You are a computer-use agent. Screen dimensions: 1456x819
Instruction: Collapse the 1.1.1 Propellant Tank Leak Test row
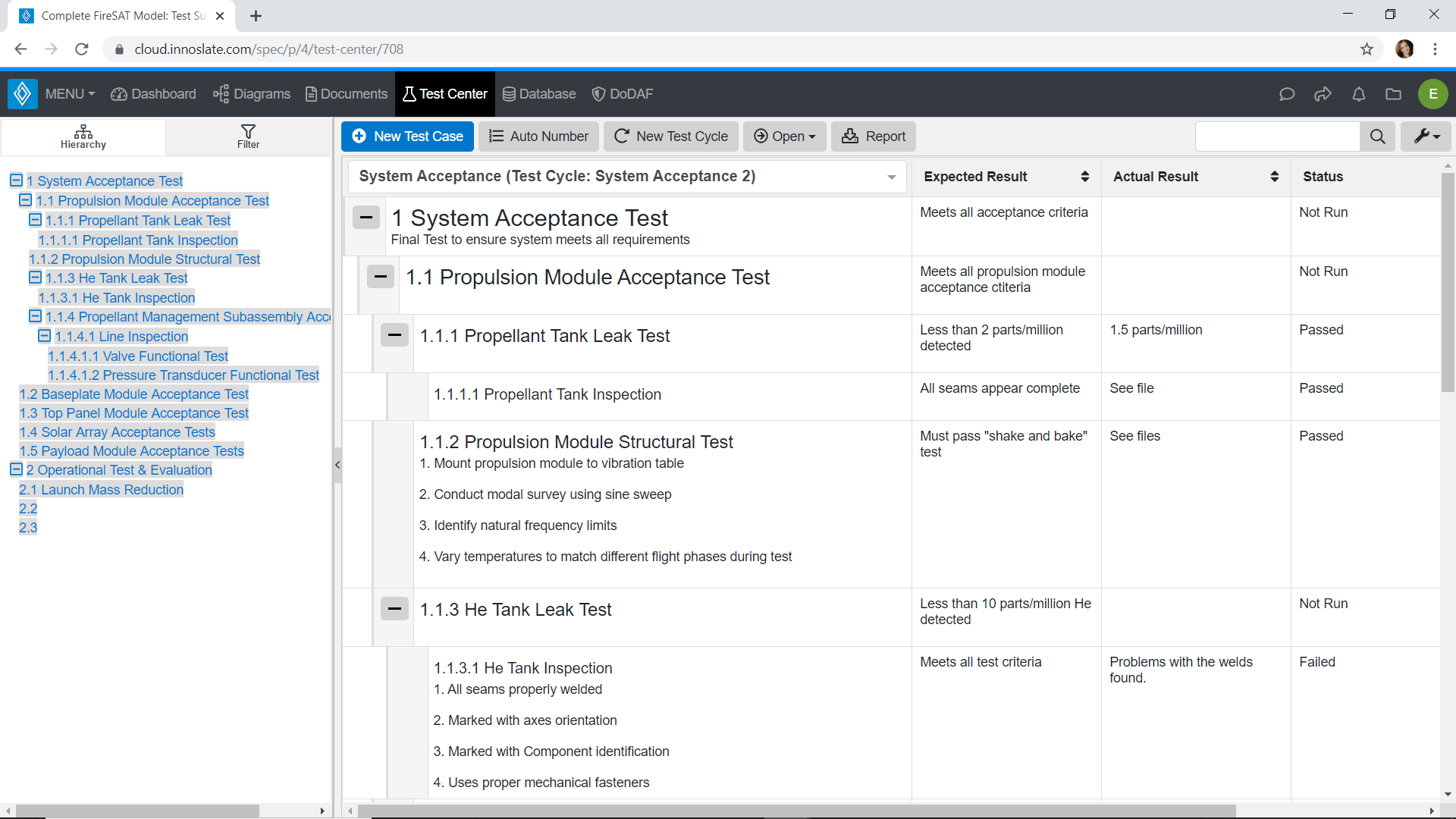click(x=394, y=334)
